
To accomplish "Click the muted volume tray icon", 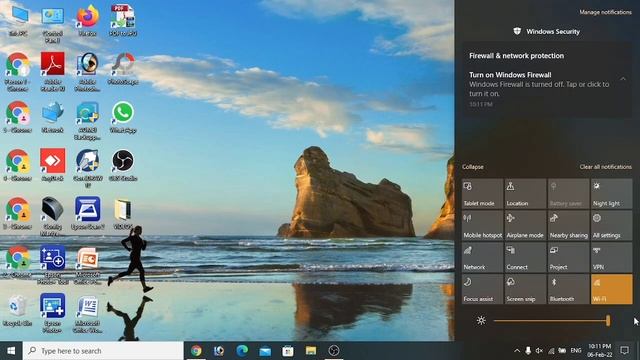I will tap(539, 351).
